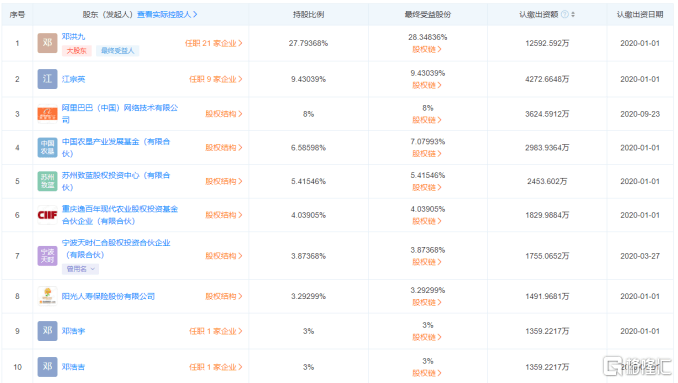Select the 12592.592万 capital amount cell
The width and height of the screenshot is (678, 383).
(x=547, y=43)
